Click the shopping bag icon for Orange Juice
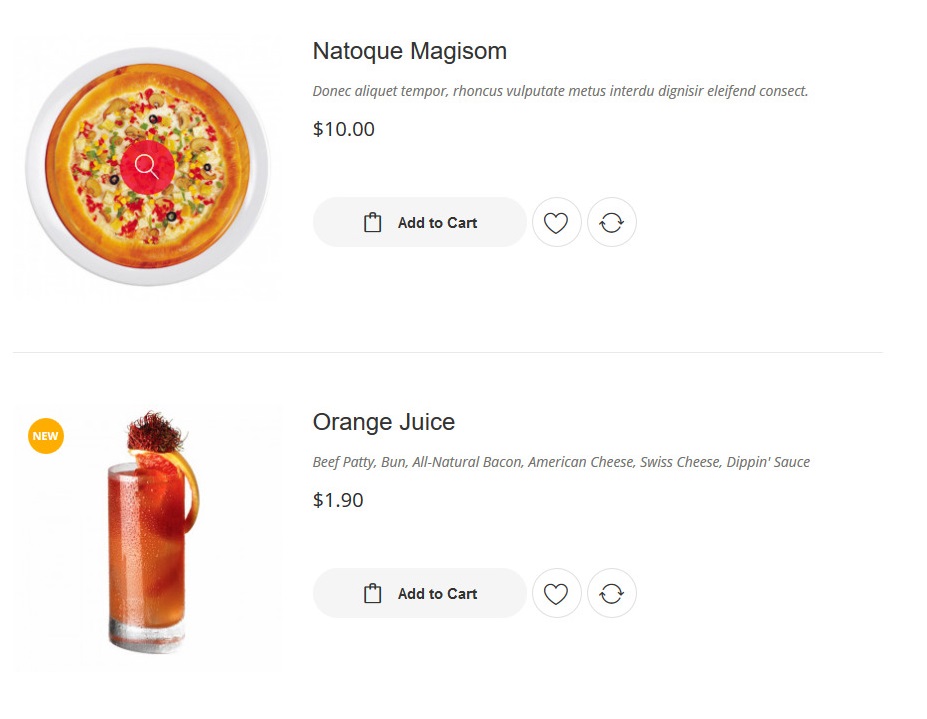The image size is (927, 719). (x=373, y=594)
